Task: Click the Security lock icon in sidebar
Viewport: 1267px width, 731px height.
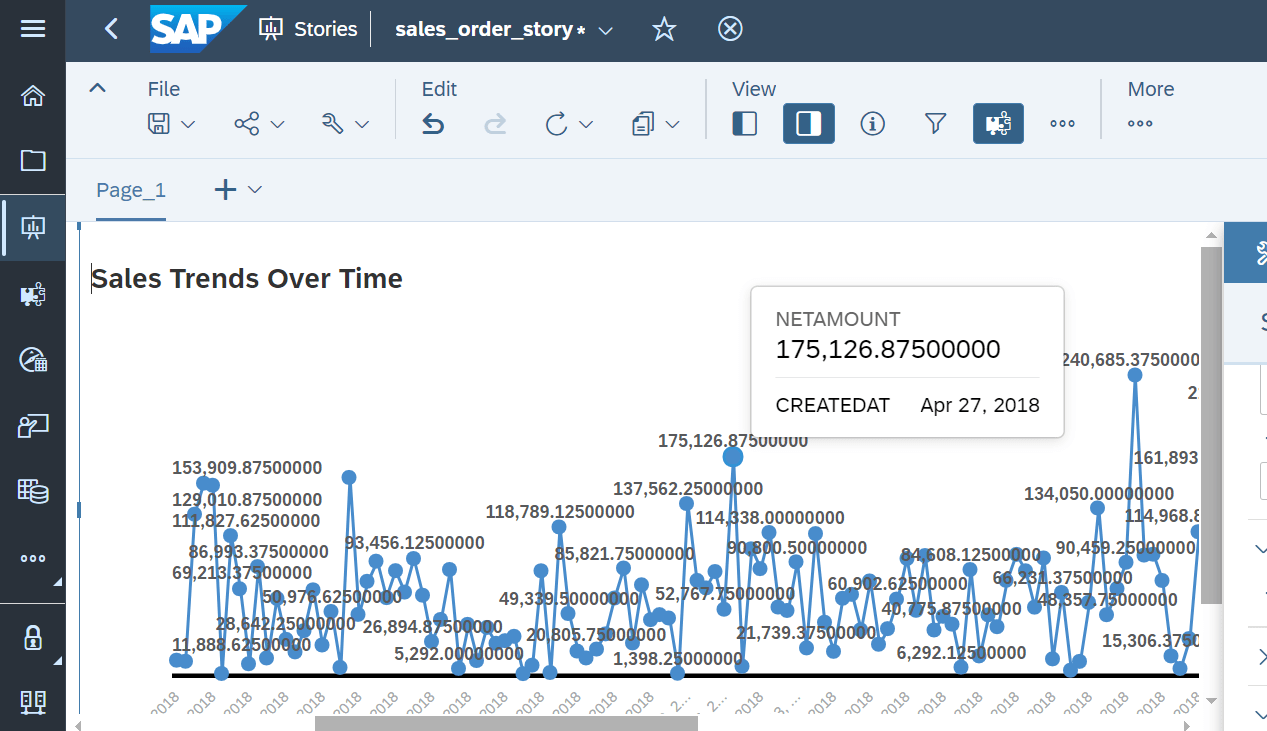Action: pyautogui.click(x=32, y=637)
